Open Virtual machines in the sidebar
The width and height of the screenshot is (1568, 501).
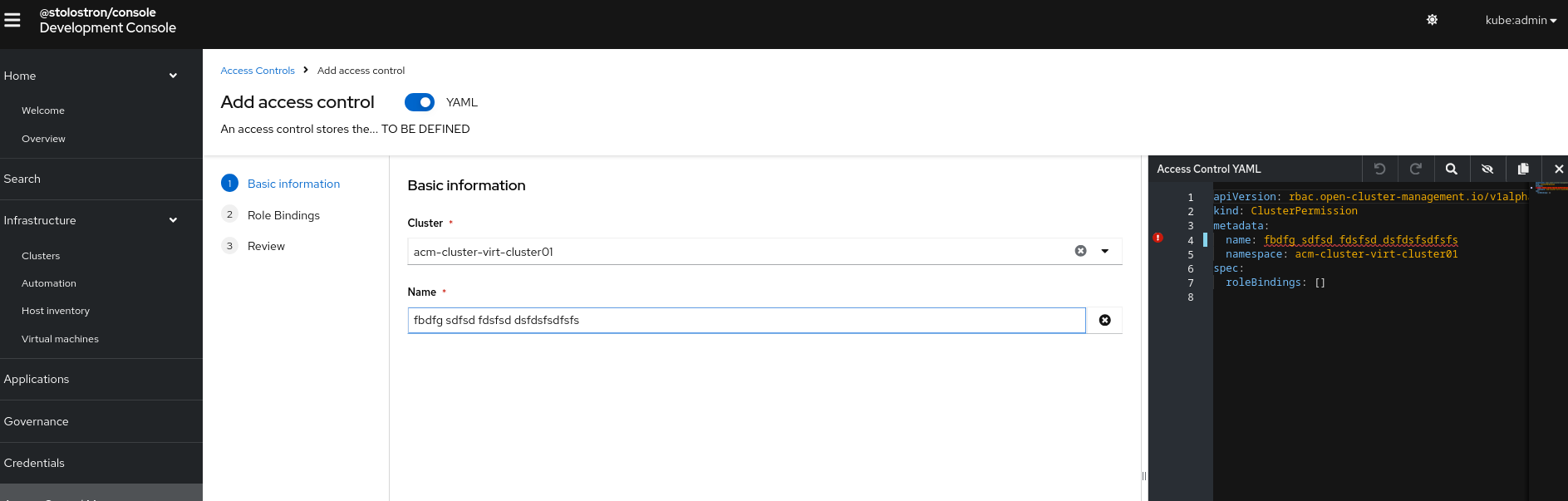(x=60, y=339)
